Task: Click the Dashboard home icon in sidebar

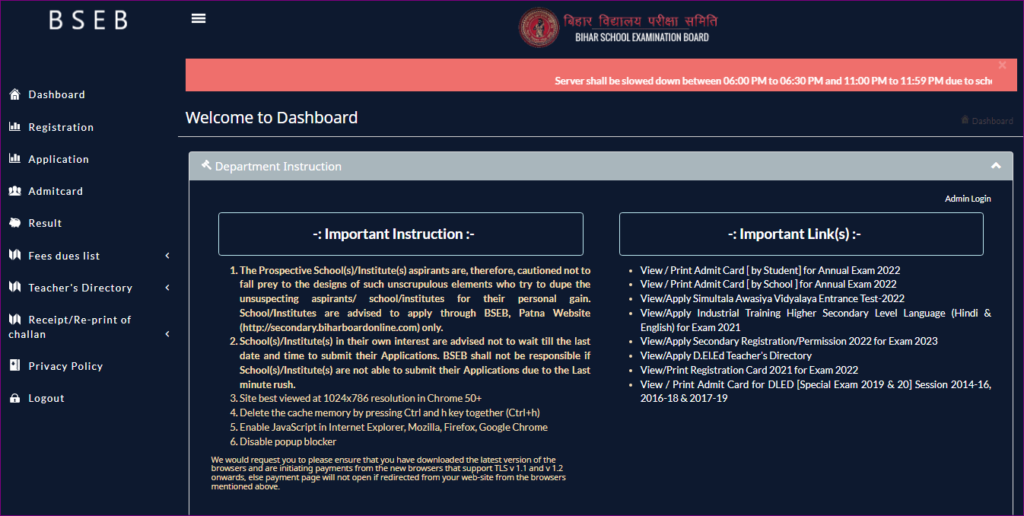Action: [x=15, y=94]
